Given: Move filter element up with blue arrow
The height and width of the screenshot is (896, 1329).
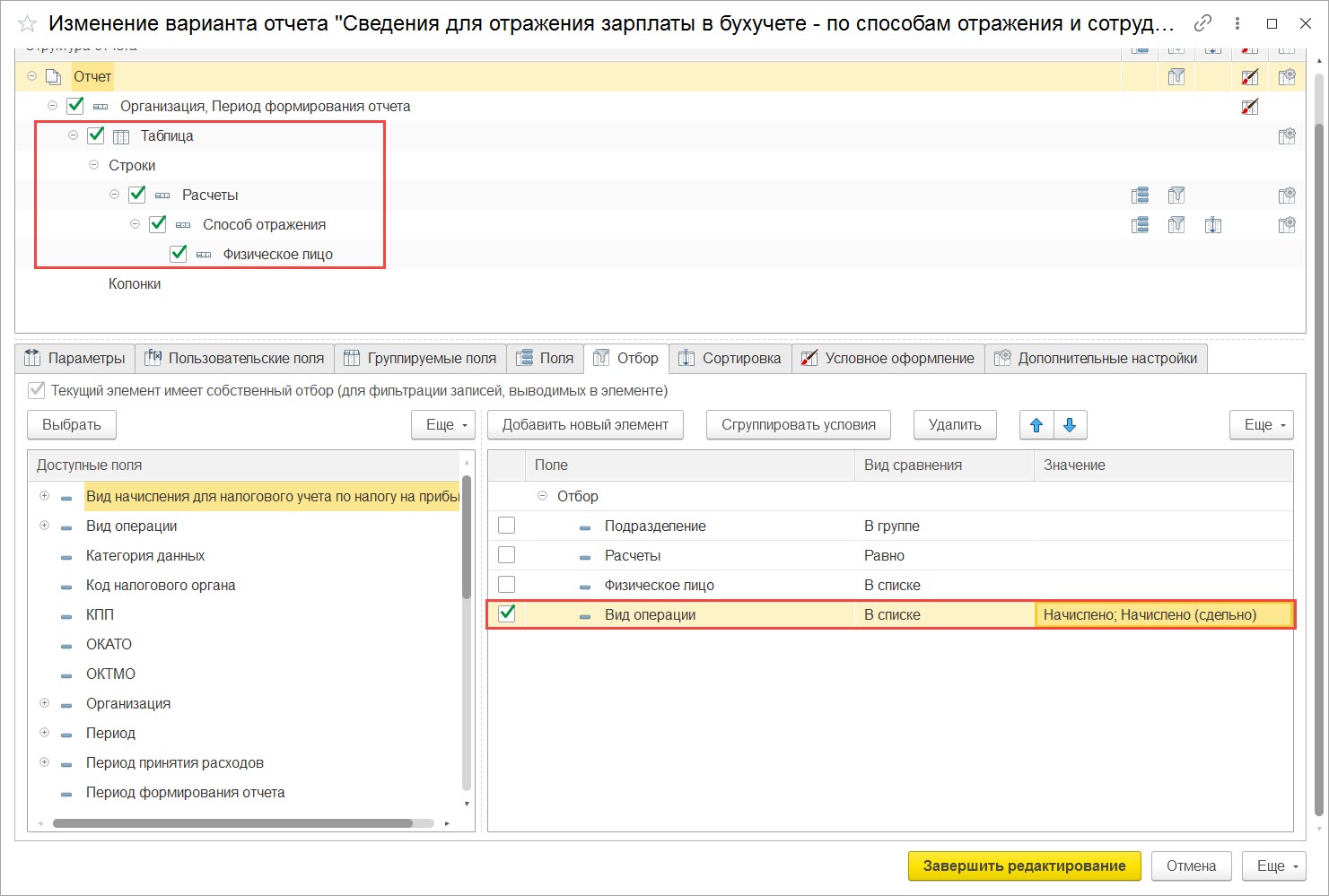Looking at the screenshot, I should click(x=1036, y=425).
